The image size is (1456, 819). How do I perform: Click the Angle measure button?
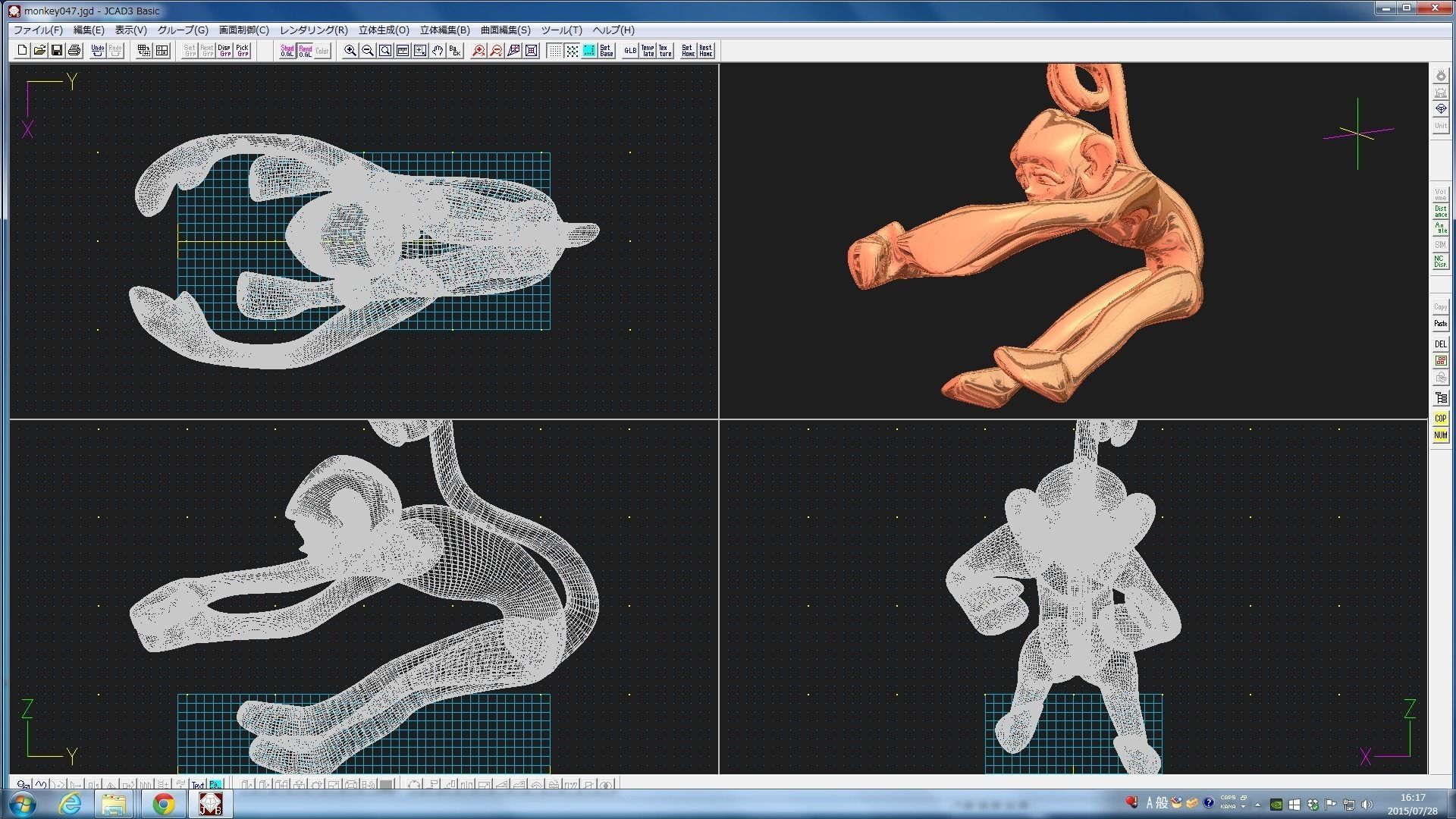(1440, 228)
